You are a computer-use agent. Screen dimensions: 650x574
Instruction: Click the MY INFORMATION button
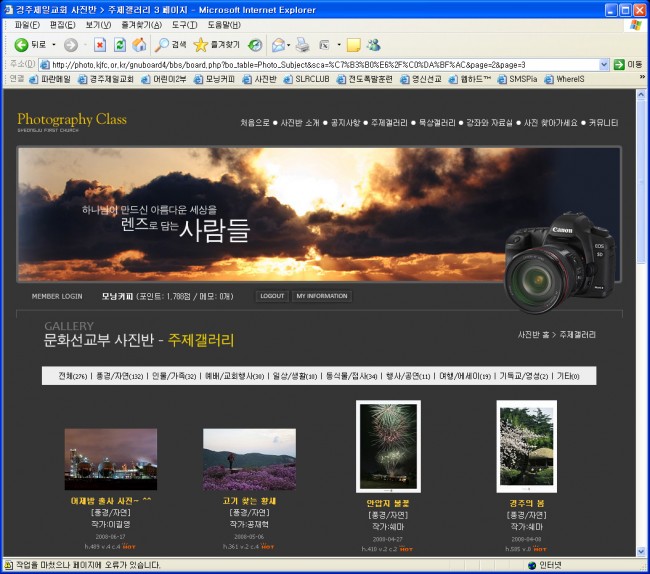coord(321,296)
